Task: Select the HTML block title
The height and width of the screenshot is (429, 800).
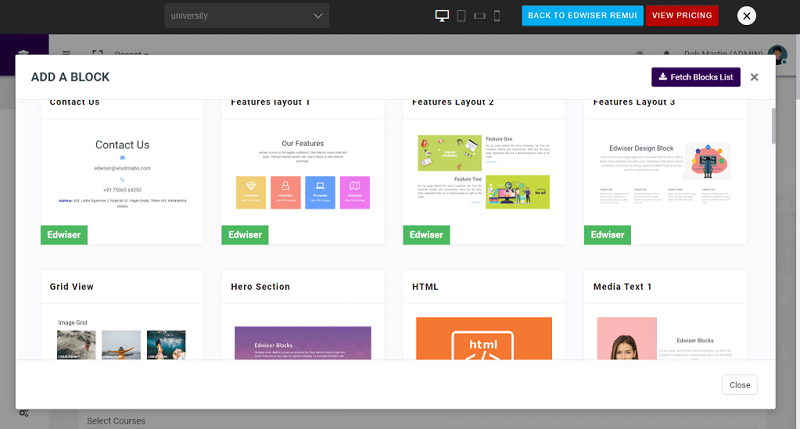Action: click(x=425, y=287)
